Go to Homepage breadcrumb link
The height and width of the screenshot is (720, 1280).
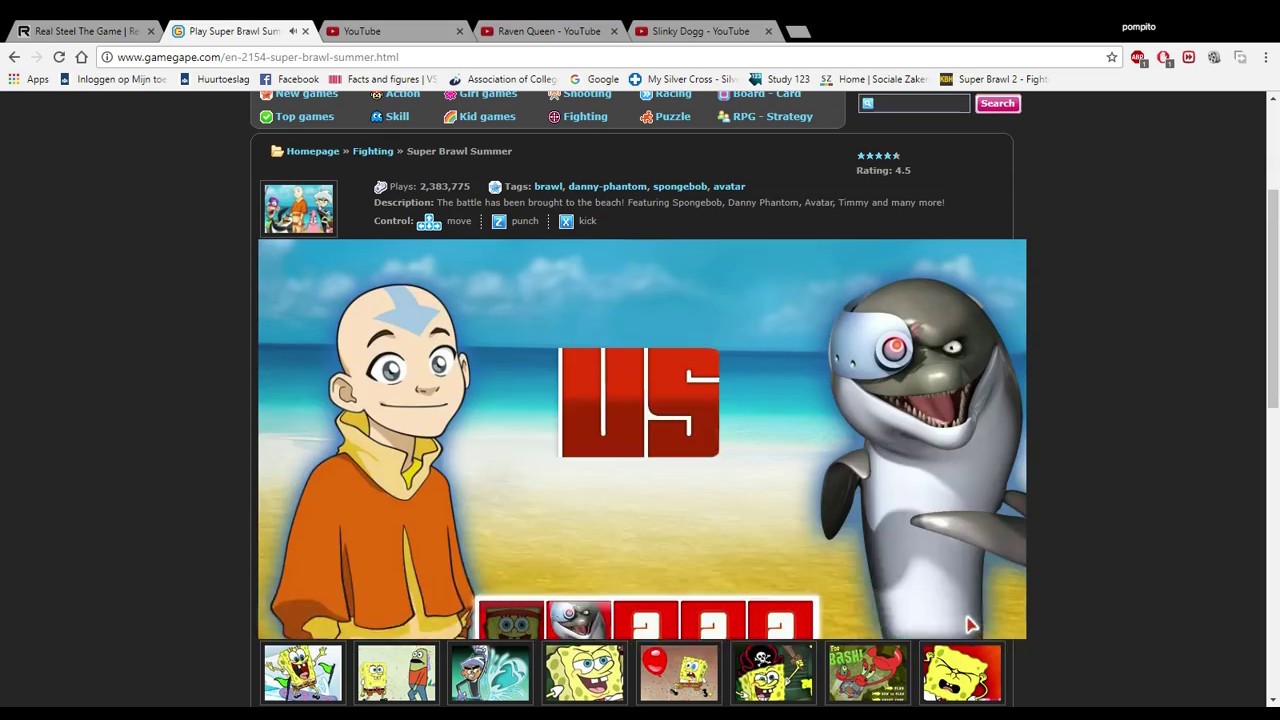tap(313, 151)
